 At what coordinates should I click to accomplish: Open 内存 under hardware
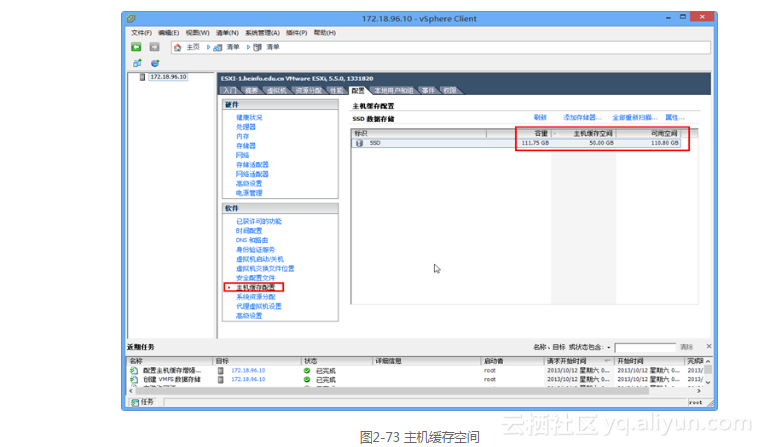[242, 137]
